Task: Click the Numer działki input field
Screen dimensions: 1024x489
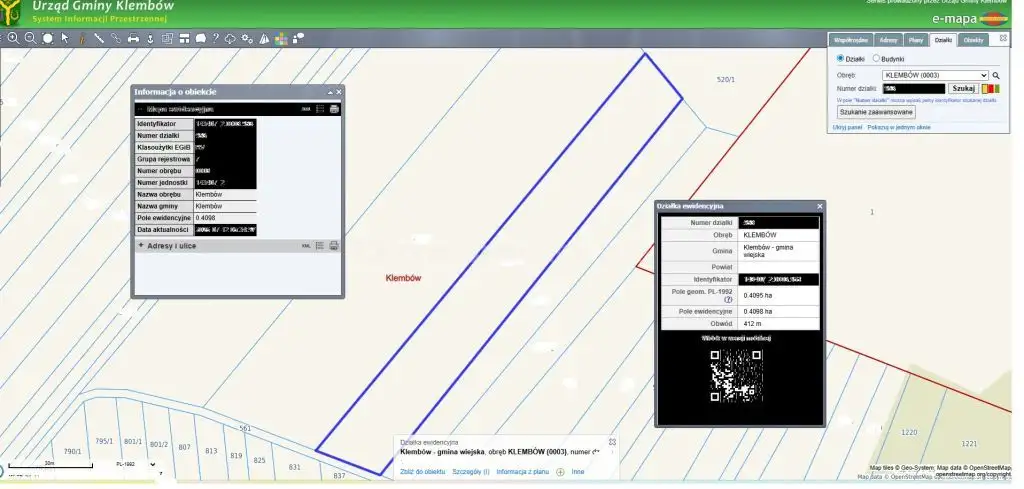Action: [x=912, y=88]
